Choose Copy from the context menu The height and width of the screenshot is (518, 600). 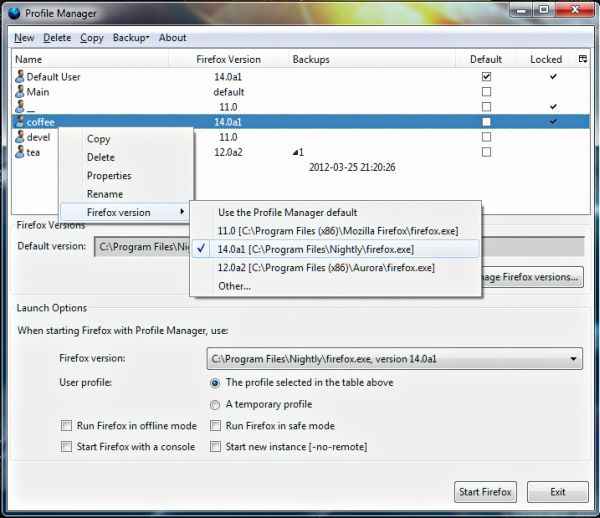click(x=99, y=139)
